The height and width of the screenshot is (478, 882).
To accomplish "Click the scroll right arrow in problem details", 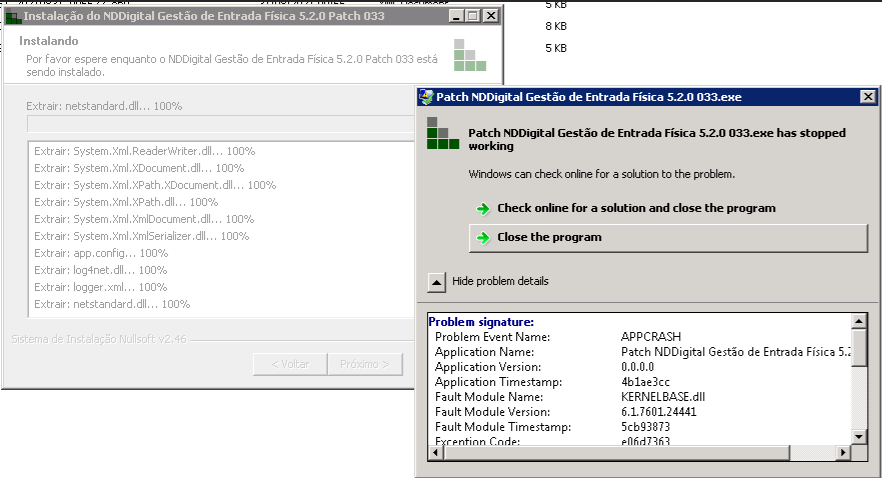I will [x=842, y=453].
